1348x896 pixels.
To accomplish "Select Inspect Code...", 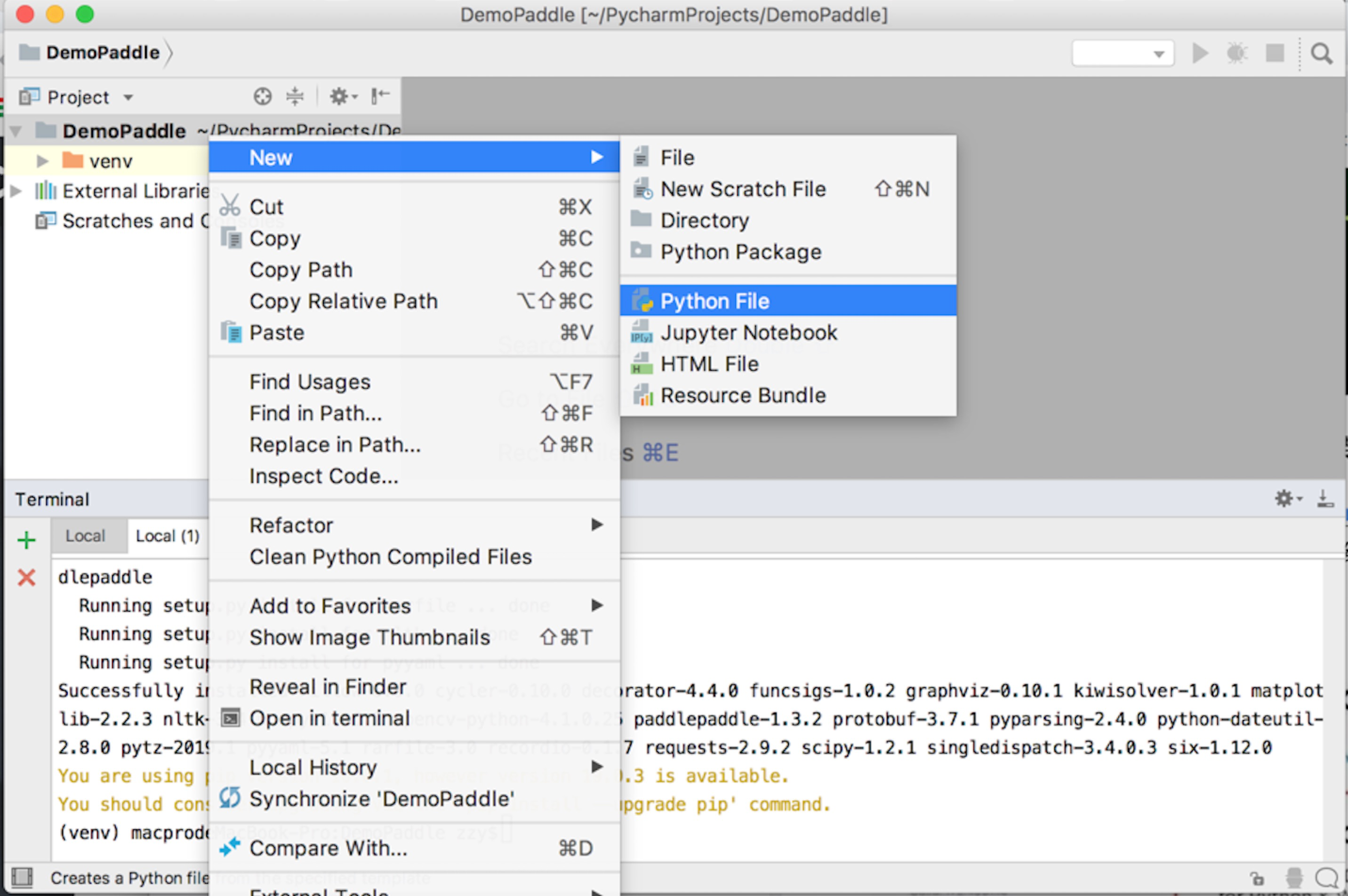I will pyautogui.click(x=414, y=475).
